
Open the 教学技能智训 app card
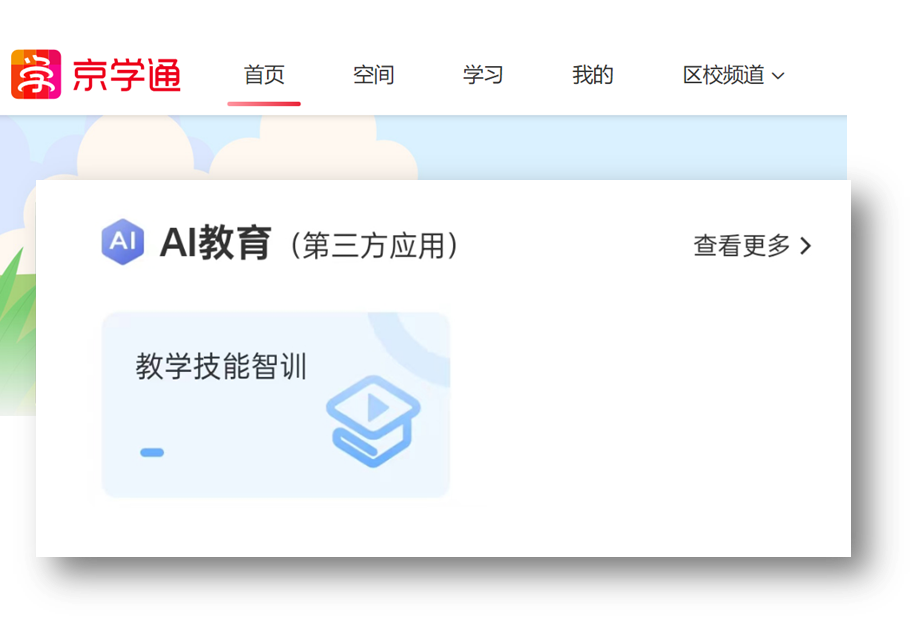pyautogui.click(x=276, y=405)
